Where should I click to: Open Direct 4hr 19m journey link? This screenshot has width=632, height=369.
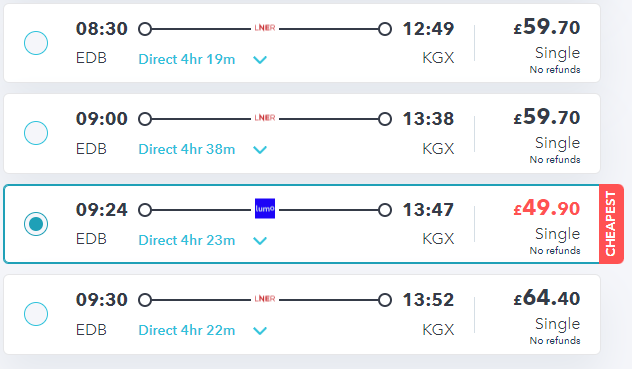click(x=187, y=59)
